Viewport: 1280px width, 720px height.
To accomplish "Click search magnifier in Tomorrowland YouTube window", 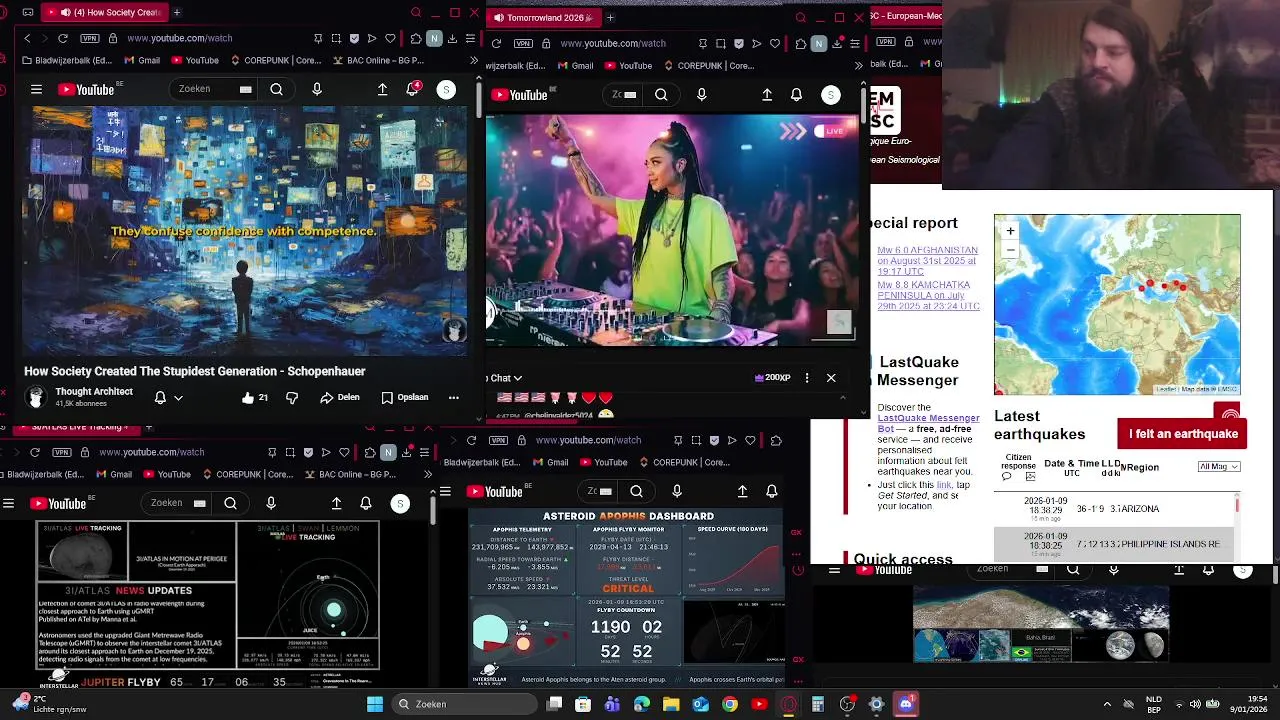I will click(x=661, y=94).
